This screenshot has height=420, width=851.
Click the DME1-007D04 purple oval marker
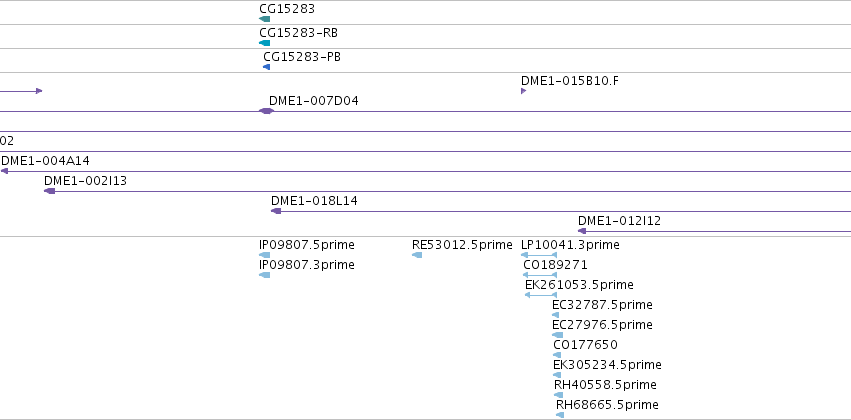point(266,111)
